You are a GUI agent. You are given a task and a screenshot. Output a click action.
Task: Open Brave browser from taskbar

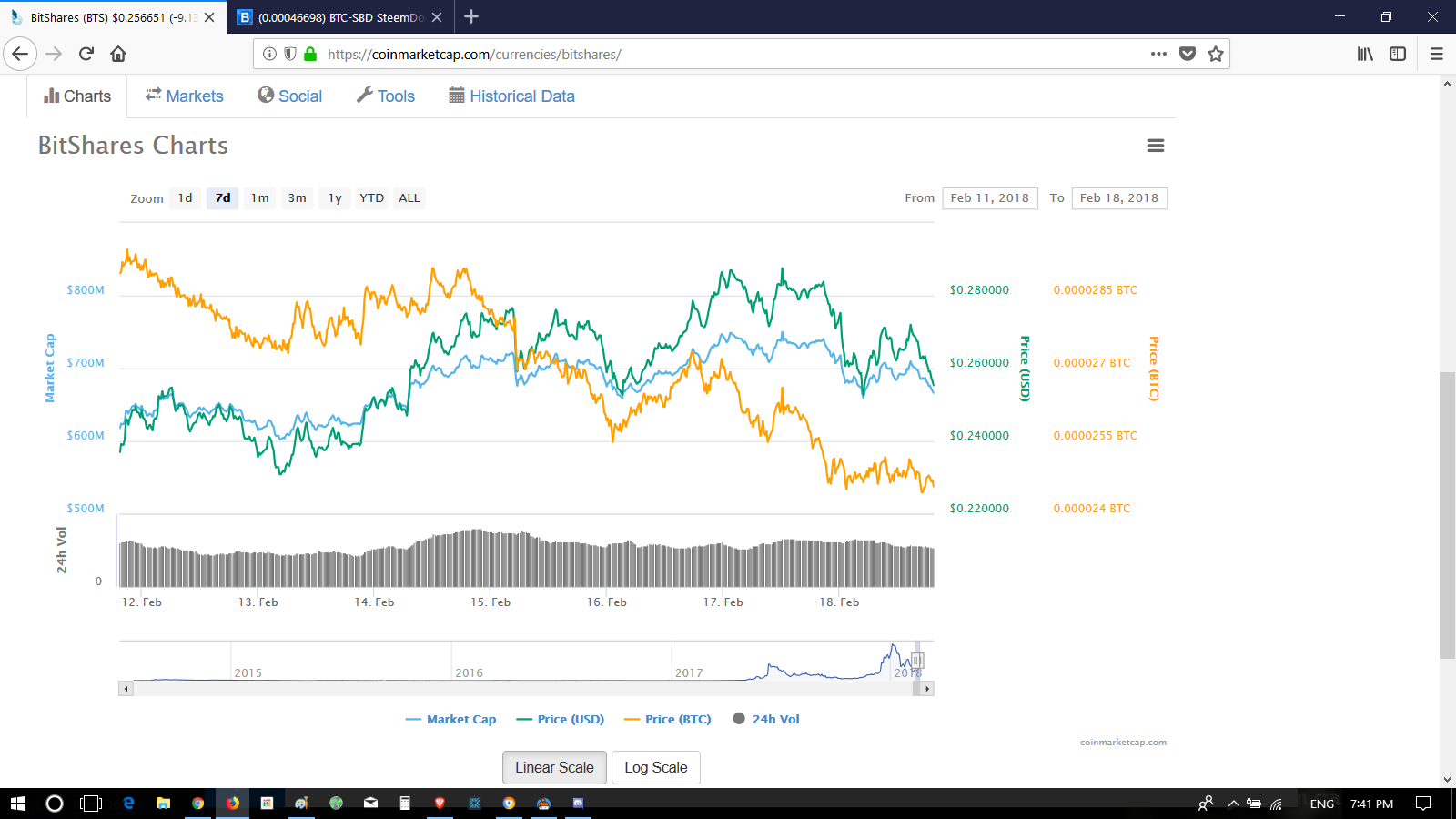[440, 804]
